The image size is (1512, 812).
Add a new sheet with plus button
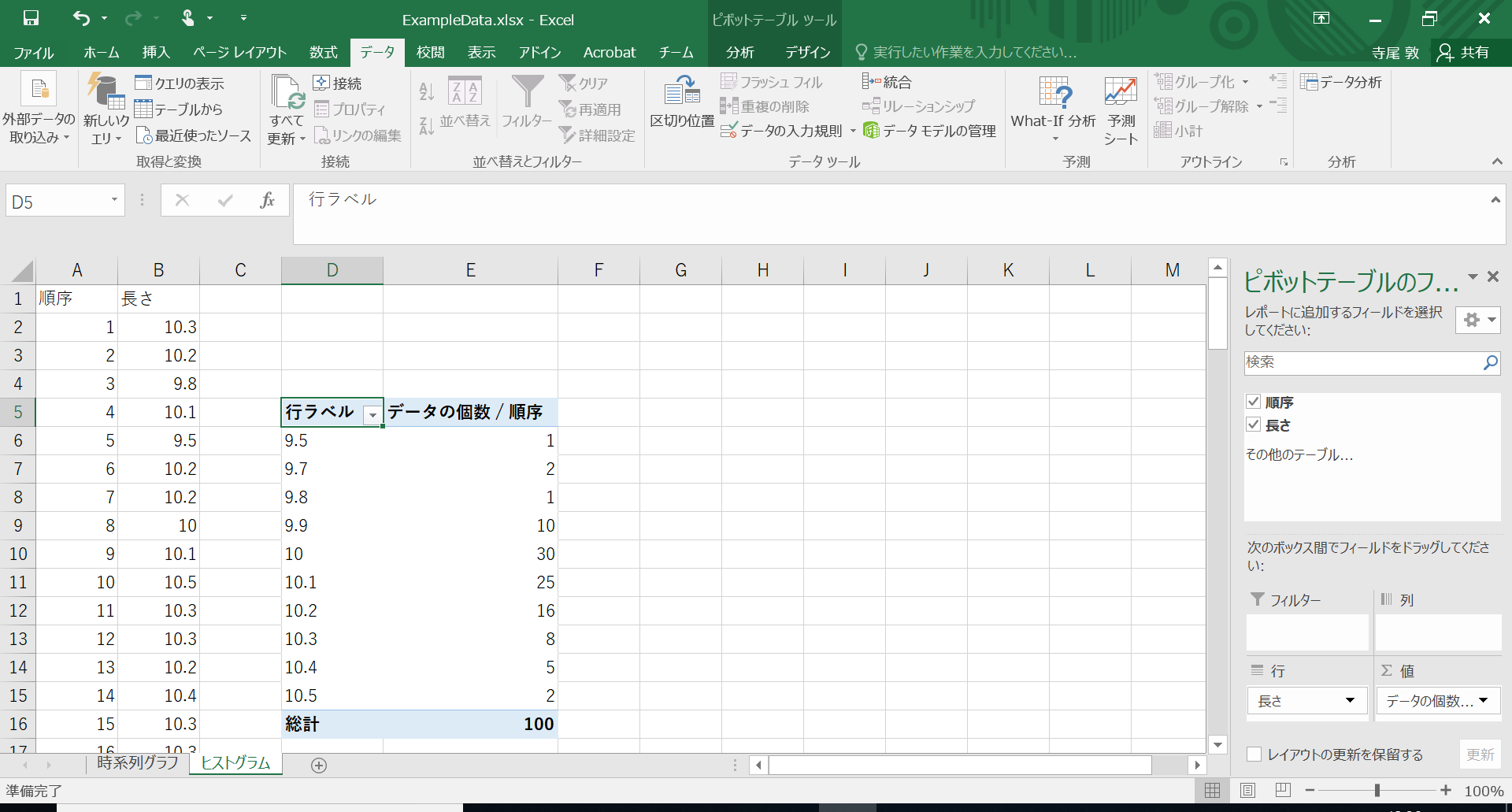point(319,765)
